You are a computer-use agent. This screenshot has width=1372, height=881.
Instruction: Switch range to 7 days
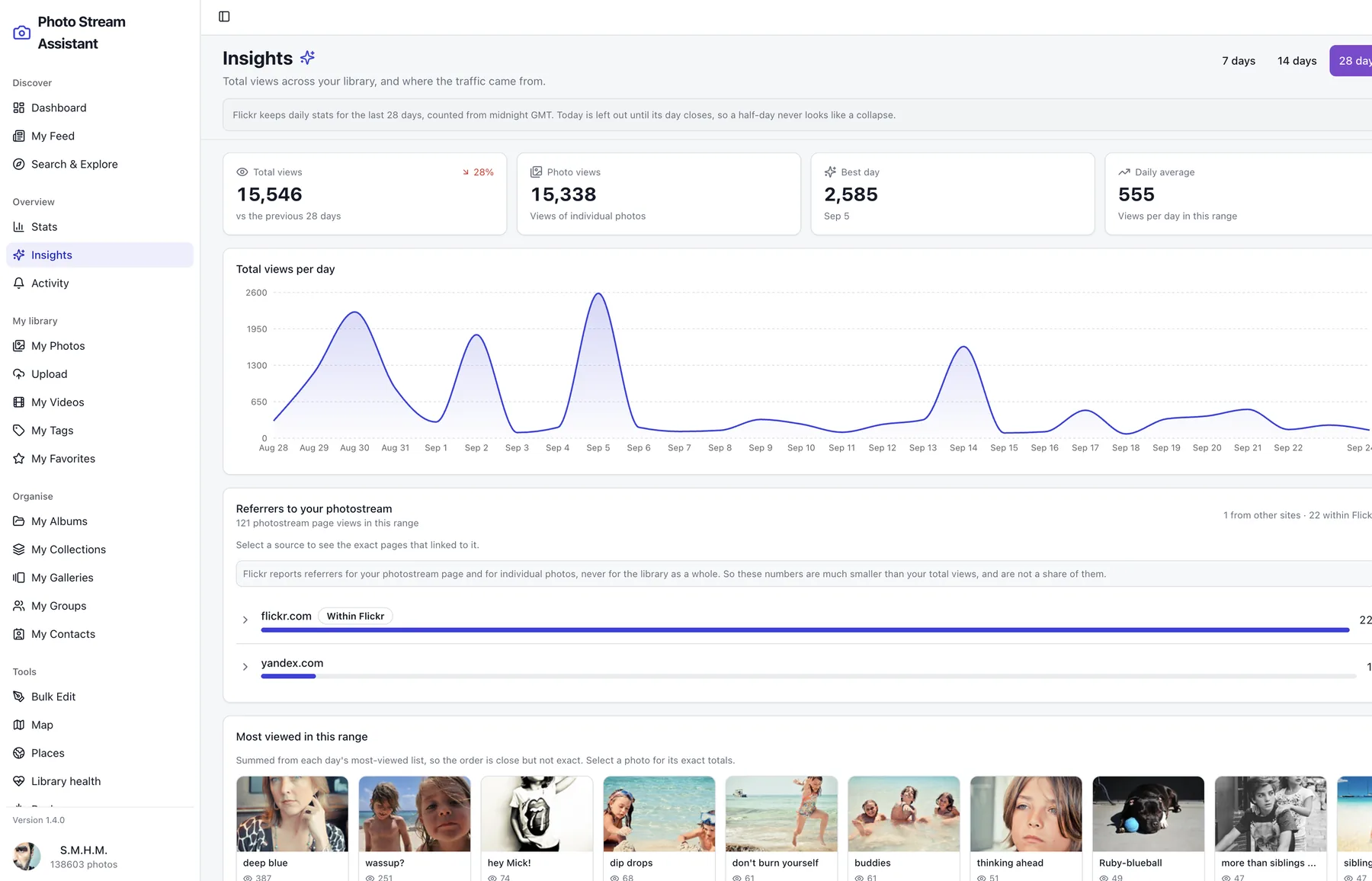1239,61
